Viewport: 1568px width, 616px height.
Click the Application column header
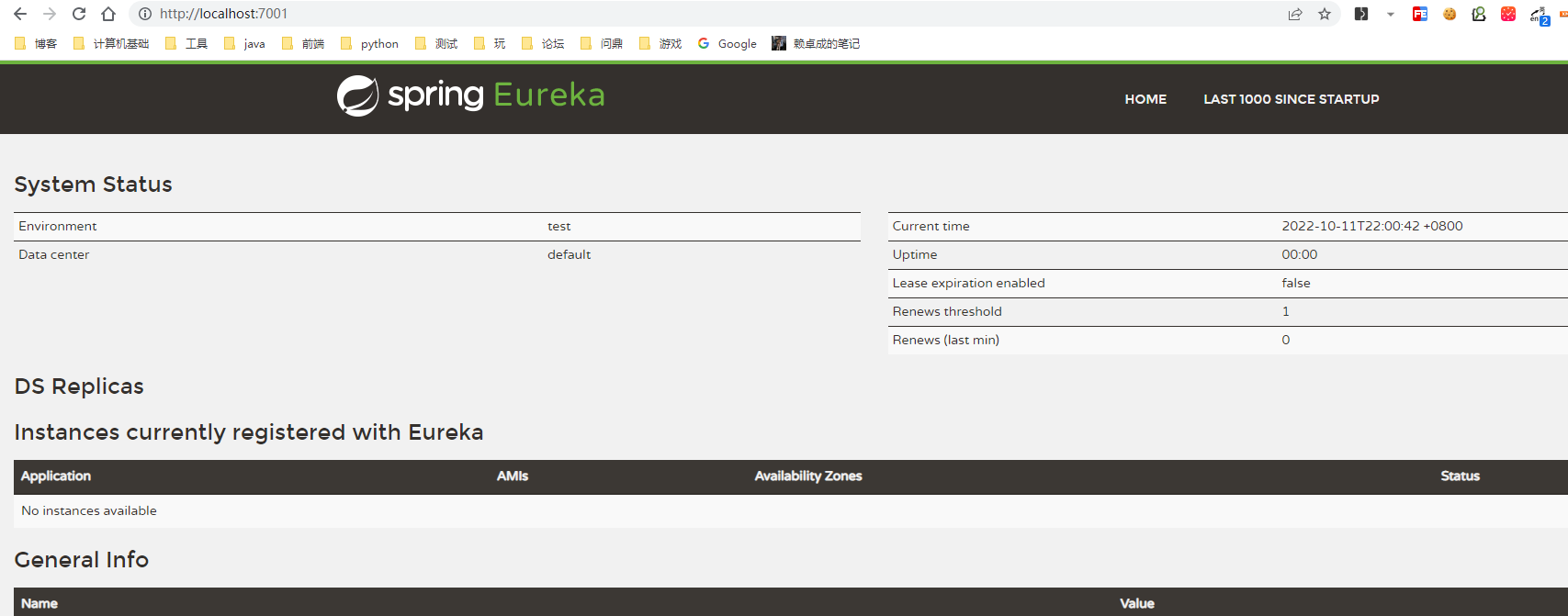(x=56, y=476)
